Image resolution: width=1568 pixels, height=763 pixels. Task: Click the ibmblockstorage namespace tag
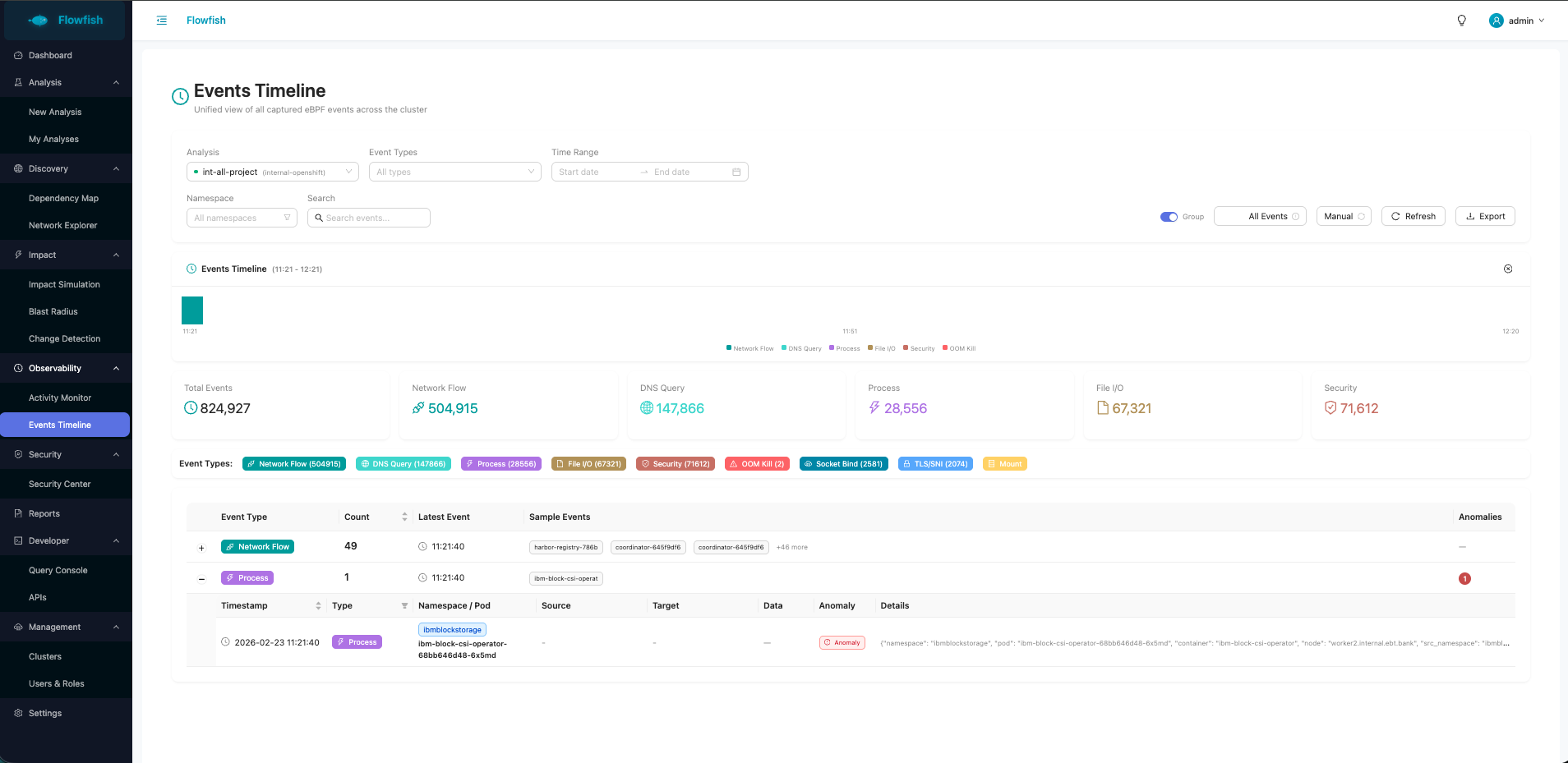tap(452, 630)
